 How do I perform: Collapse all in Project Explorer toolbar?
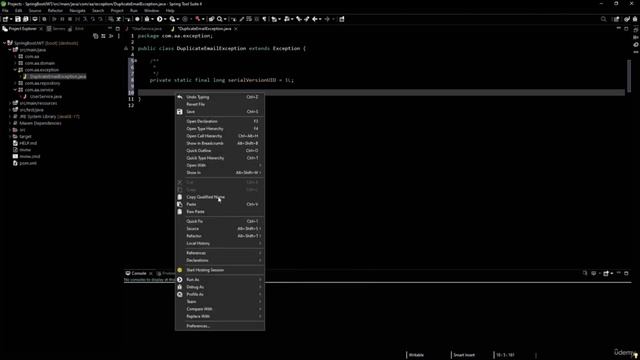point(96,36)
